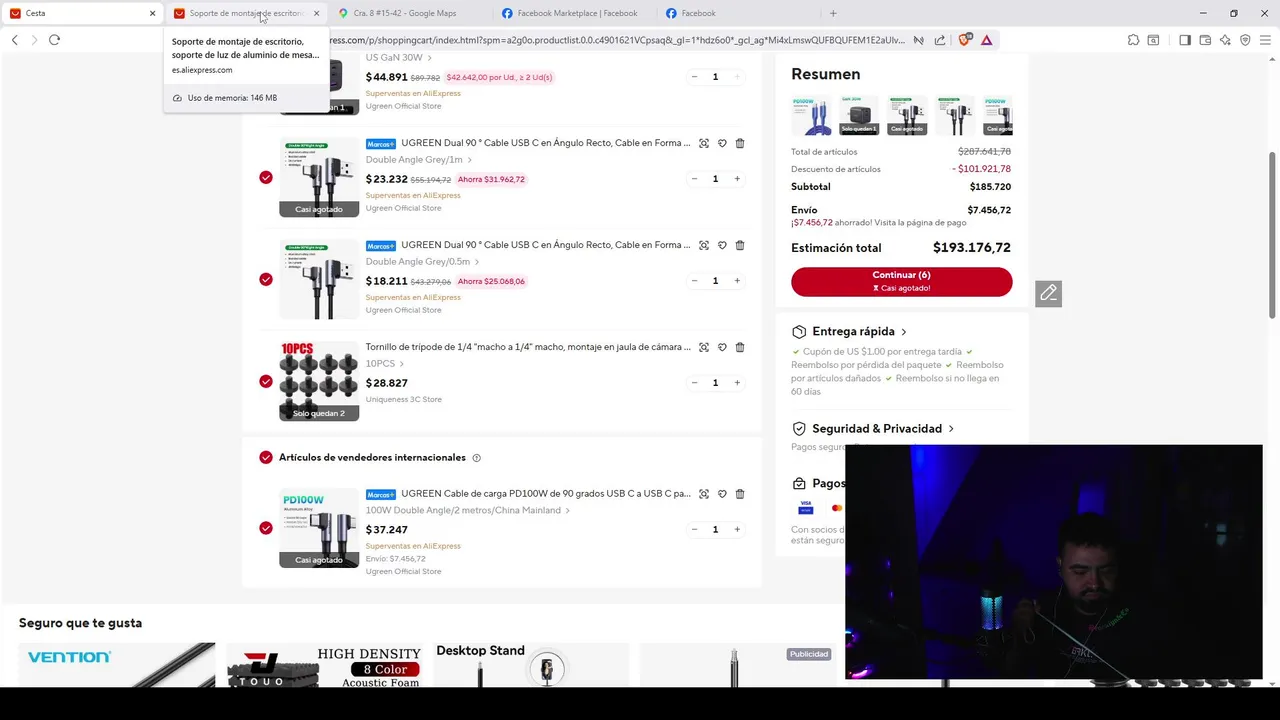This screenshot has width=1280, height=720.
Task: Toggle the browser sidebar panel icon
Action: pyautogui.click(x=1185, y=40)
